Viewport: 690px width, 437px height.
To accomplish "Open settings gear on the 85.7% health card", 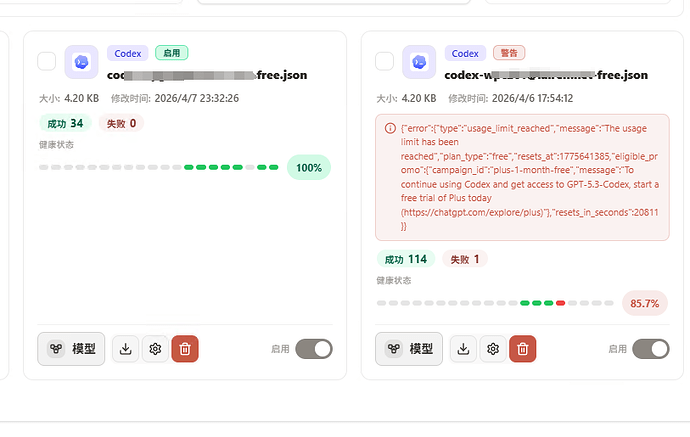I will tap(493, 349).
